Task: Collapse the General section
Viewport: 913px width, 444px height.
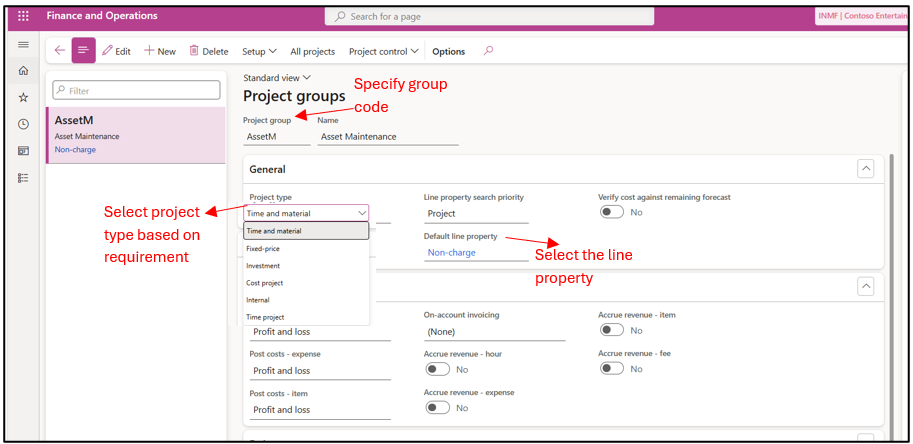Action: point(866,169)
